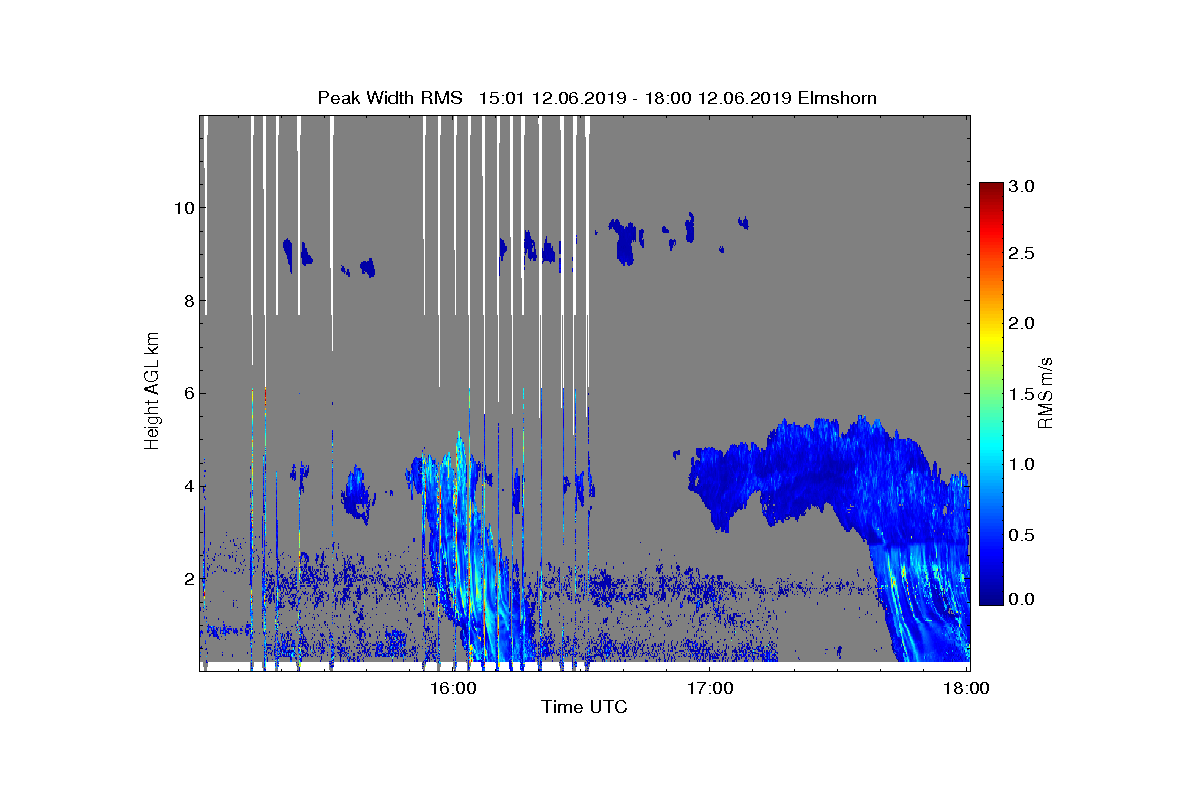Click the "RMS m/s" colorbar label
1200x800 pixels.
click(x=1044, y=391)
